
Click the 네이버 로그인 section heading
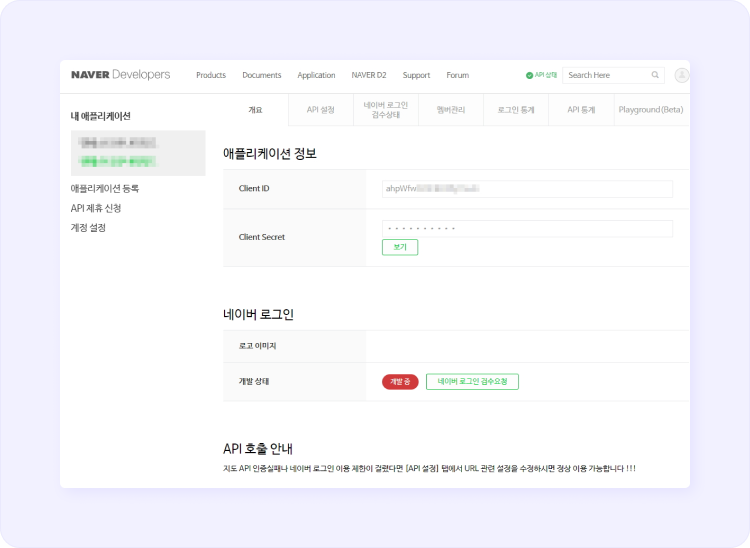tap(258, 314)
